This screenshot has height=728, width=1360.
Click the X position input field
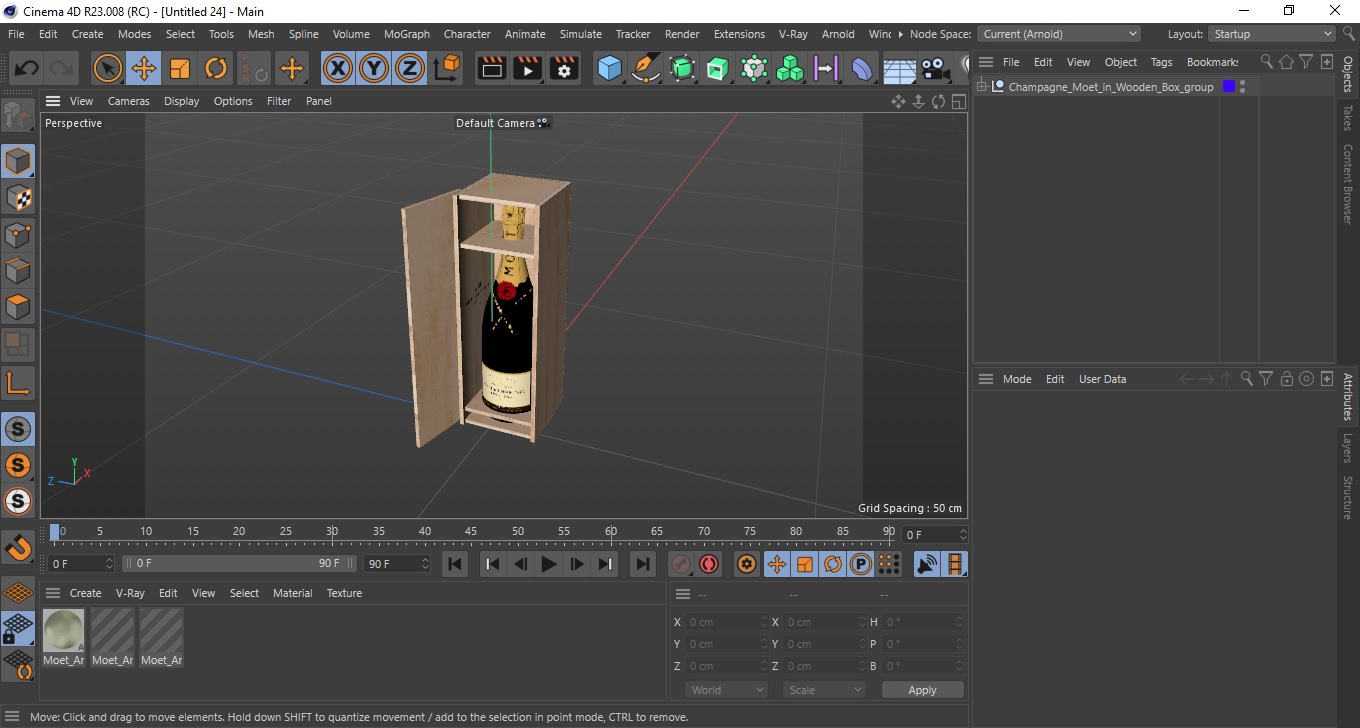pos(726,622)
